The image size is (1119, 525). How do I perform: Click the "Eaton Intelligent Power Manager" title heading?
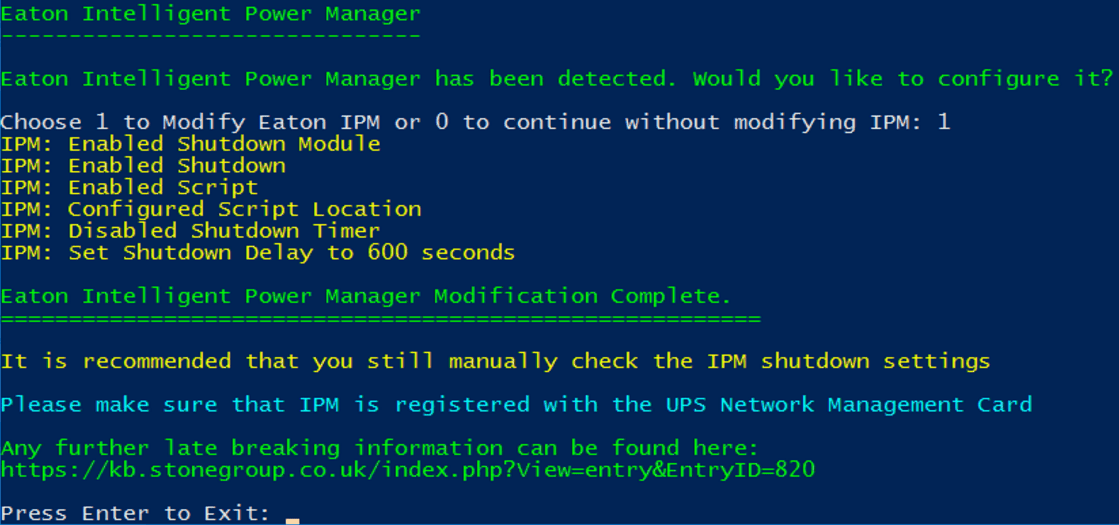(210, 14)
